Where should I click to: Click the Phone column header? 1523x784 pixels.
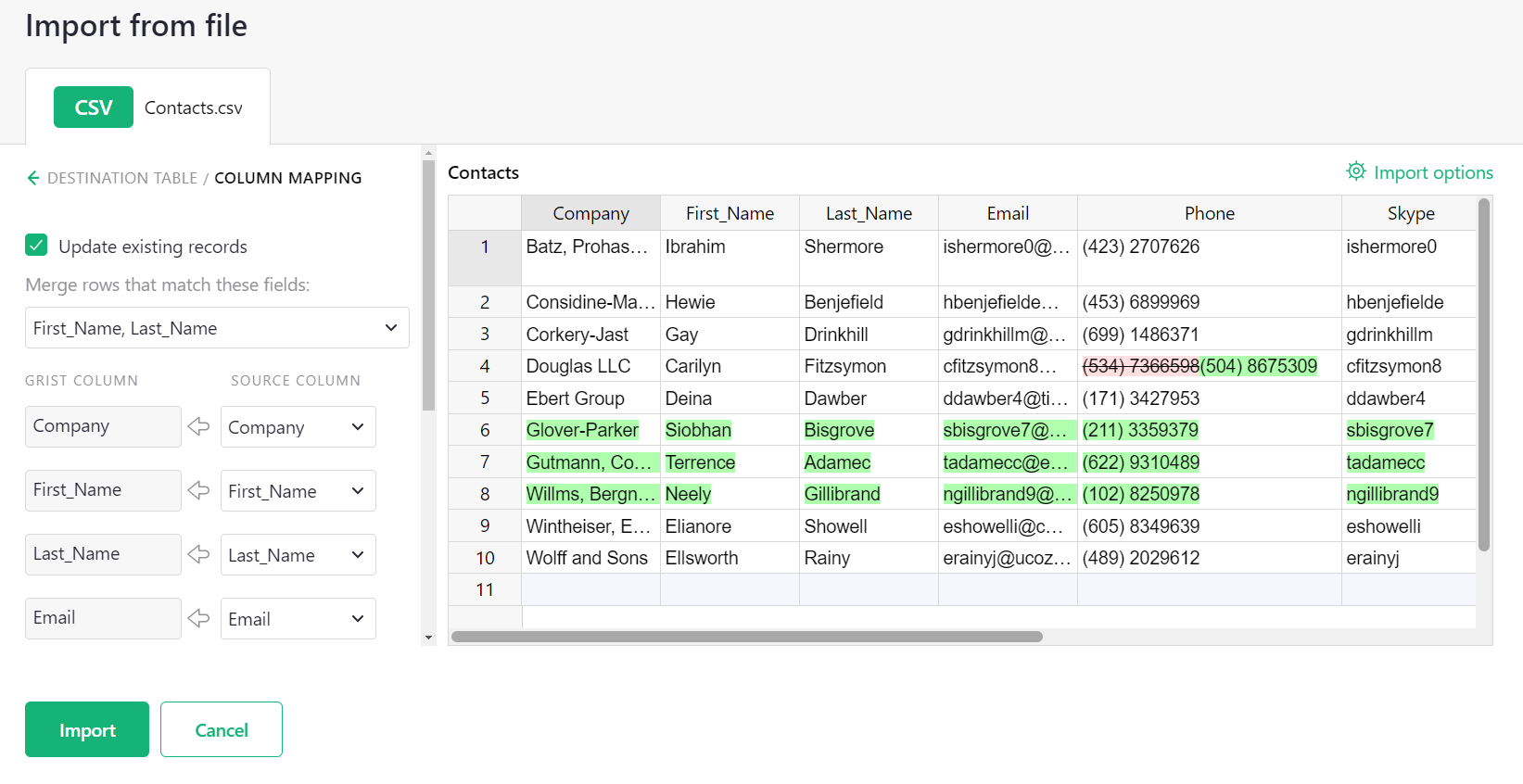tap(1209, 213)
